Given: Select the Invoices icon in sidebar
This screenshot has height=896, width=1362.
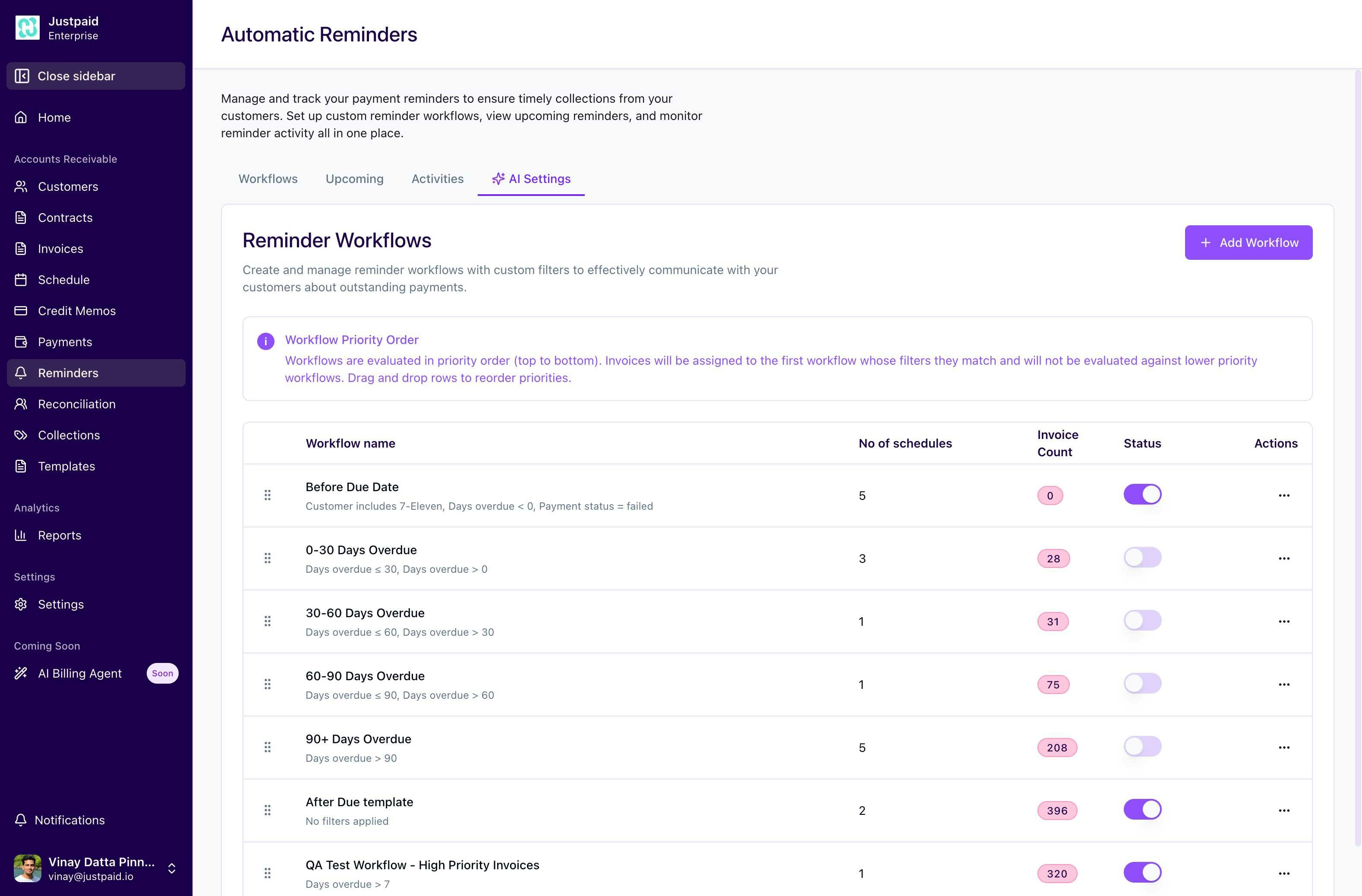Looking at the screenshot, I should point(21,248).
